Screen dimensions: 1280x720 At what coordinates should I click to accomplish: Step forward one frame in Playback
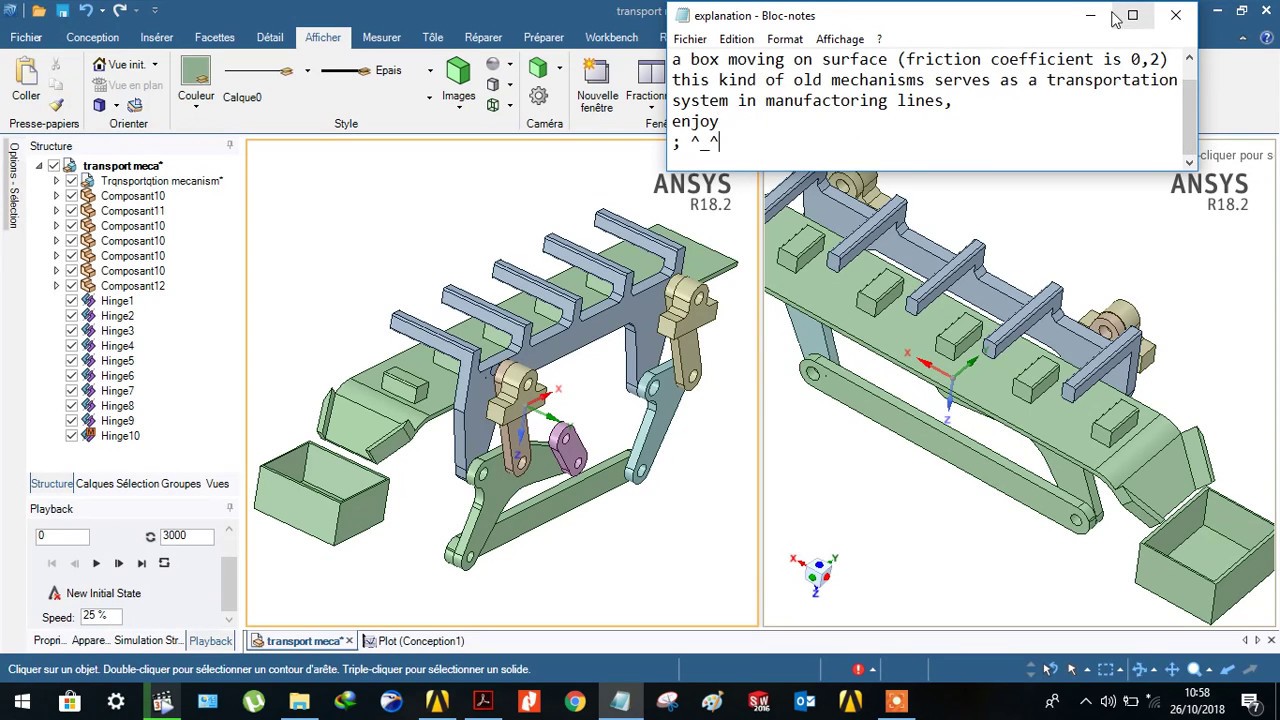click(119, 563)
